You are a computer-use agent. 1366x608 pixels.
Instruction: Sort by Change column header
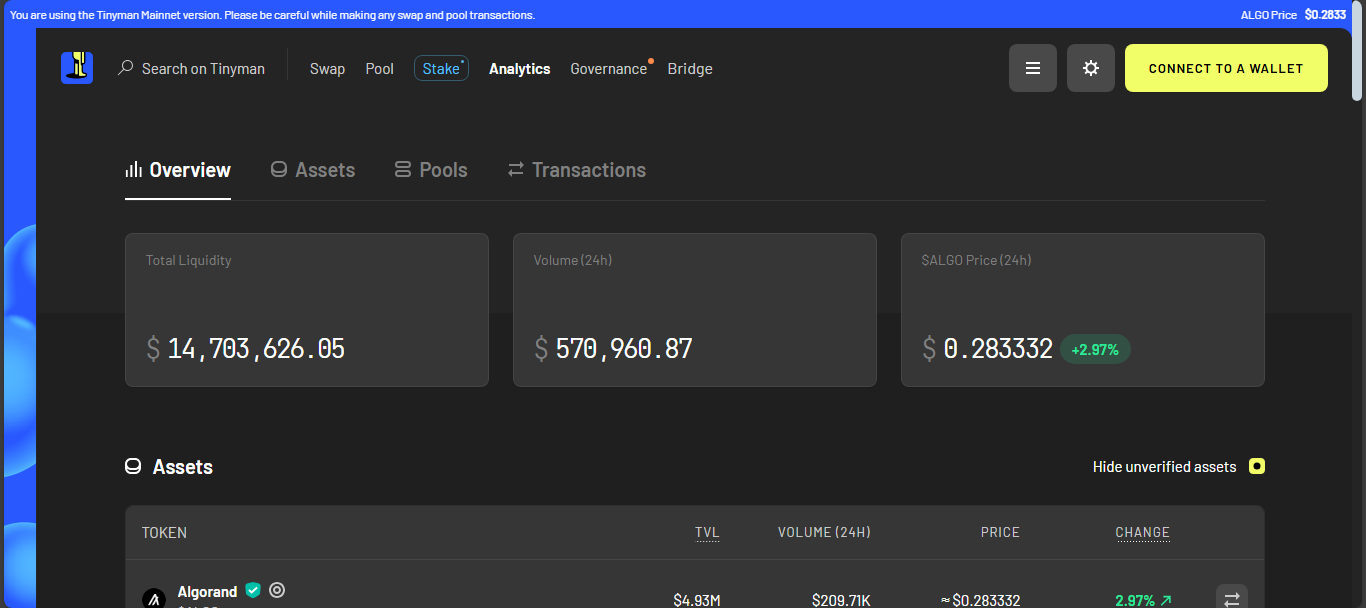(x=1143, y=533)
